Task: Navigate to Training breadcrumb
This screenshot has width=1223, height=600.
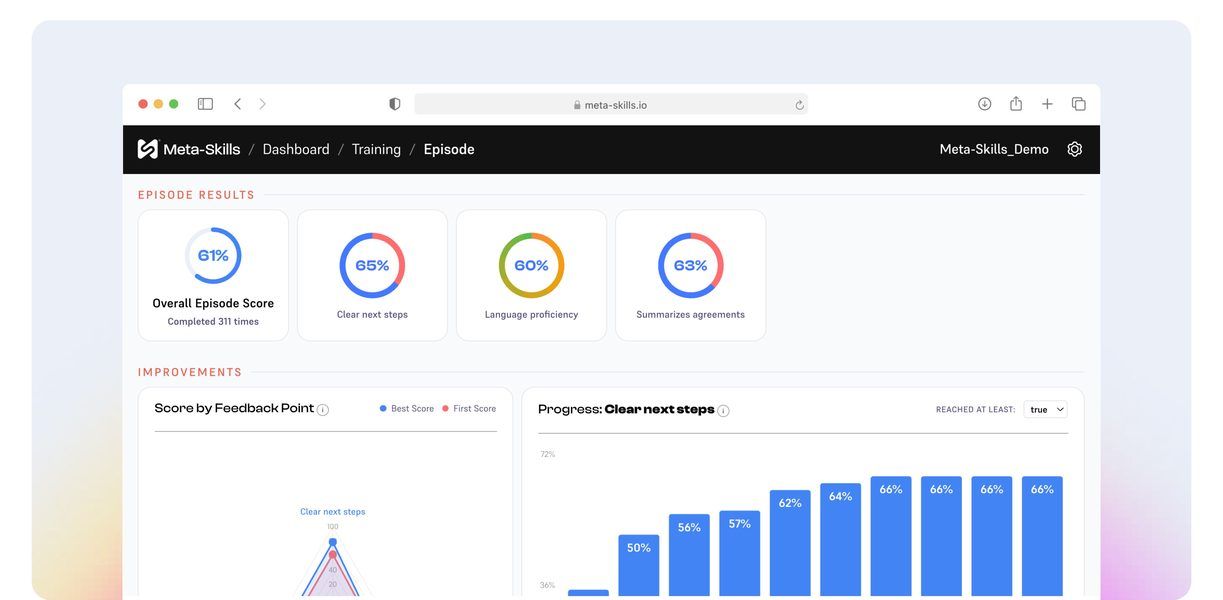Action: [376, 149]
